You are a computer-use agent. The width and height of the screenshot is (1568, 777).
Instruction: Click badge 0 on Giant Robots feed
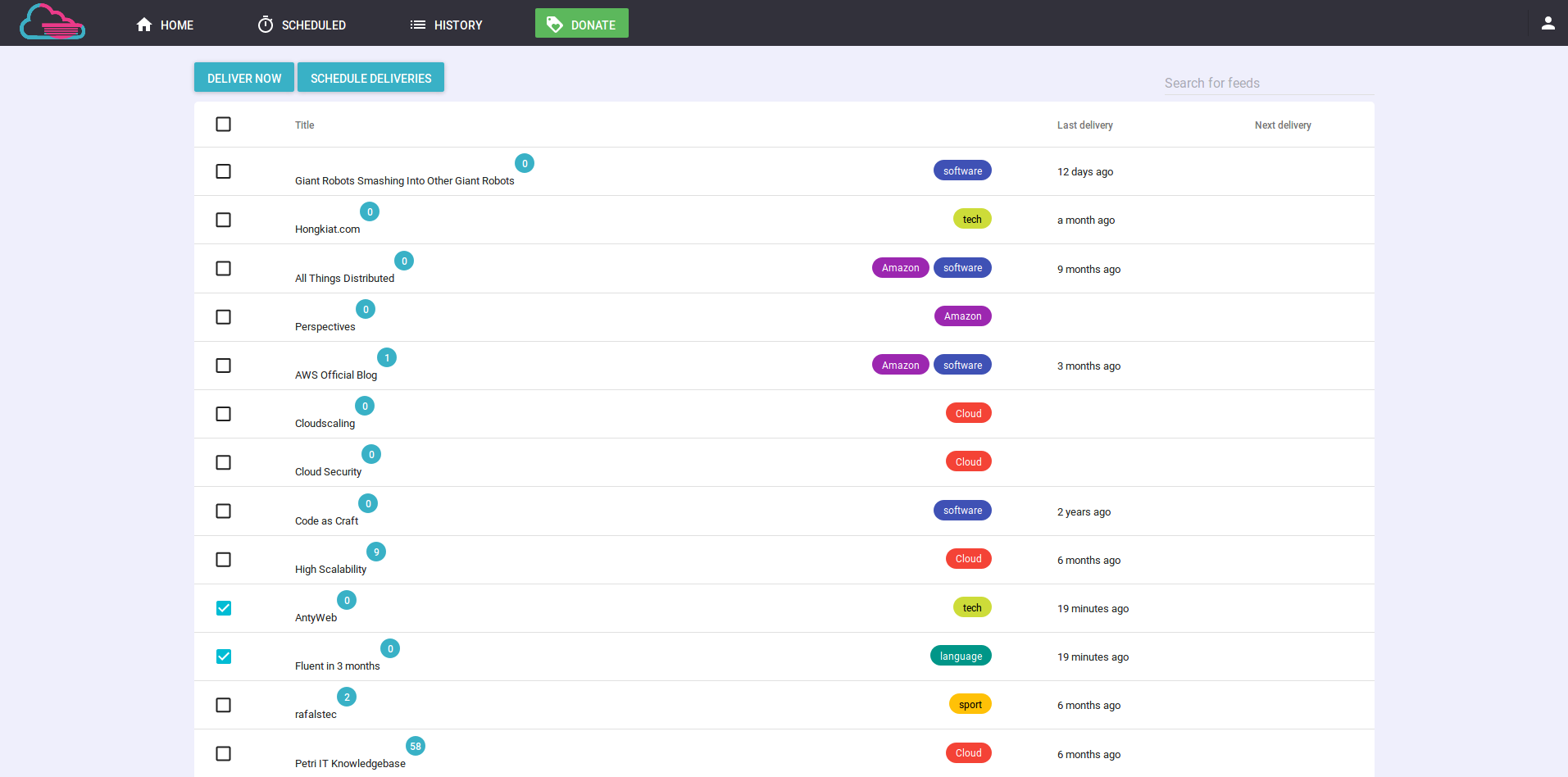525,163
